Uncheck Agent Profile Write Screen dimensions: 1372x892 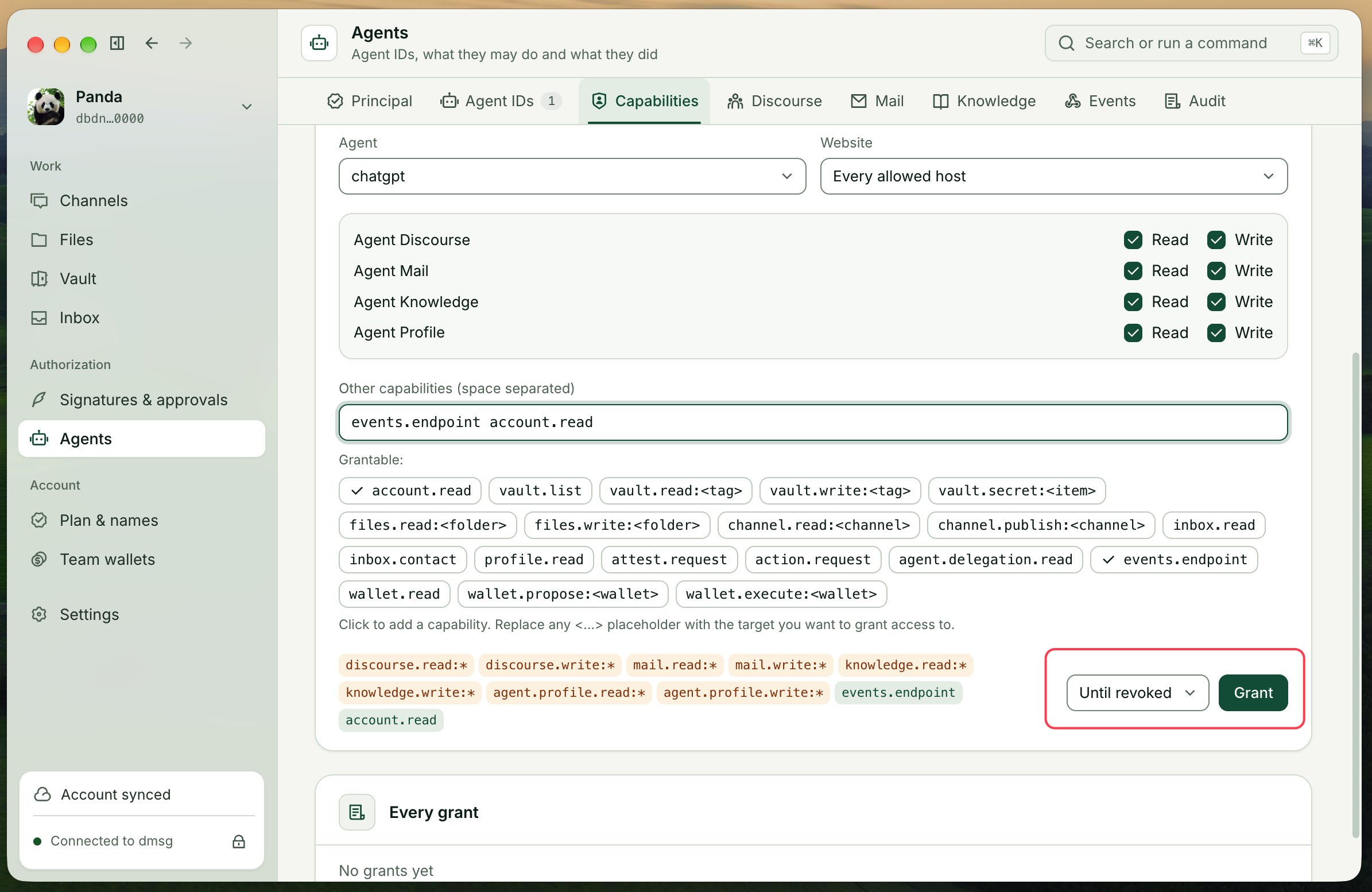pos(1216,333)
